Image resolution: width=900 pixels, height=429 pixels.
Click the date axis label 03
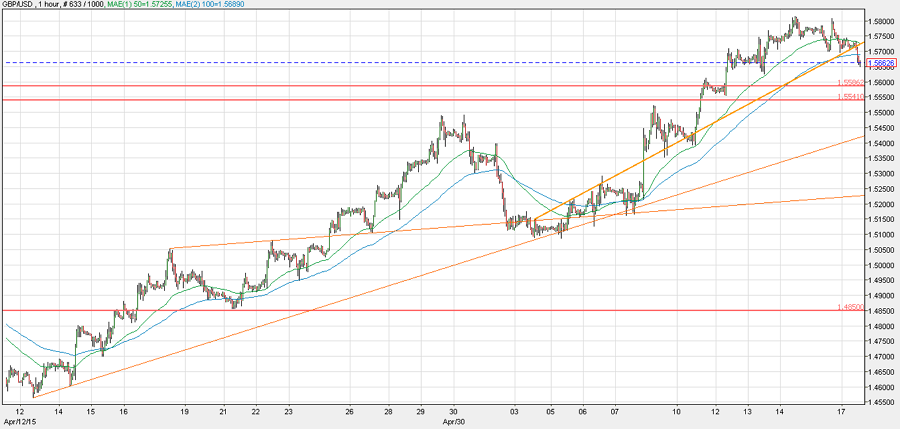coord(515,412)
